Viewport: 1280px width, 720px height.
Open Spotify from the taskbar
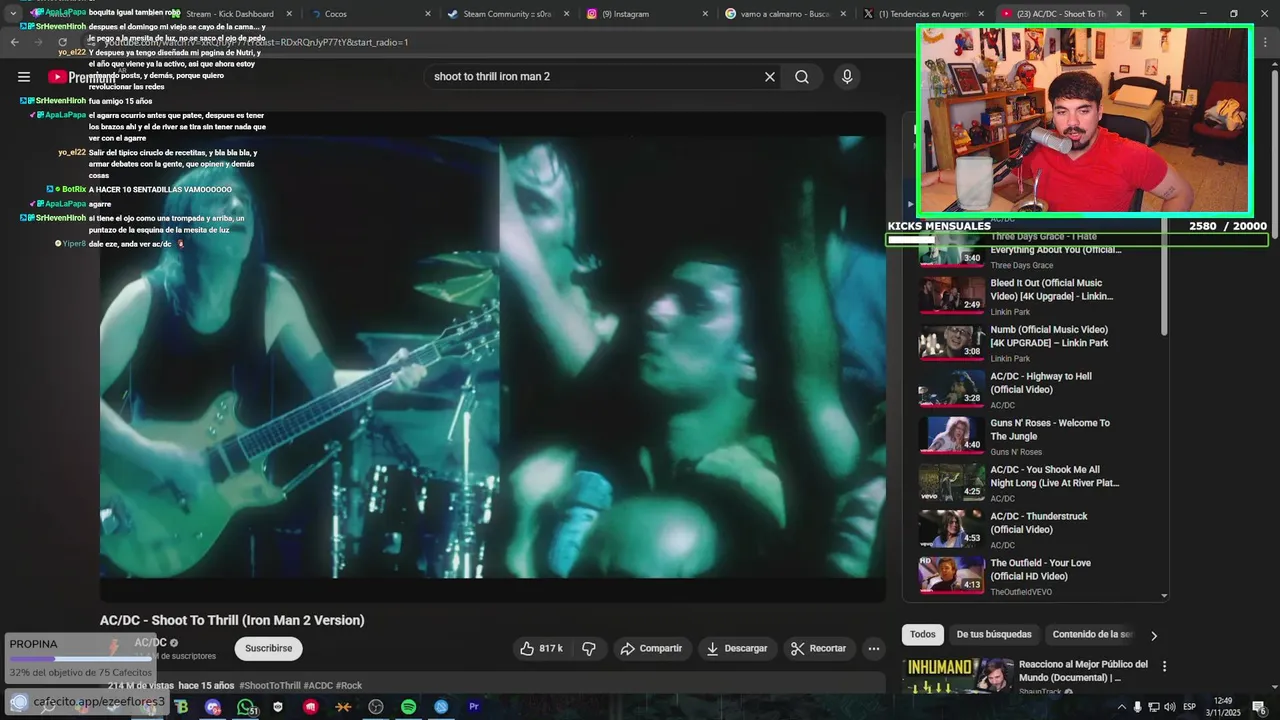pyautogui.click(x=409, y=707)
